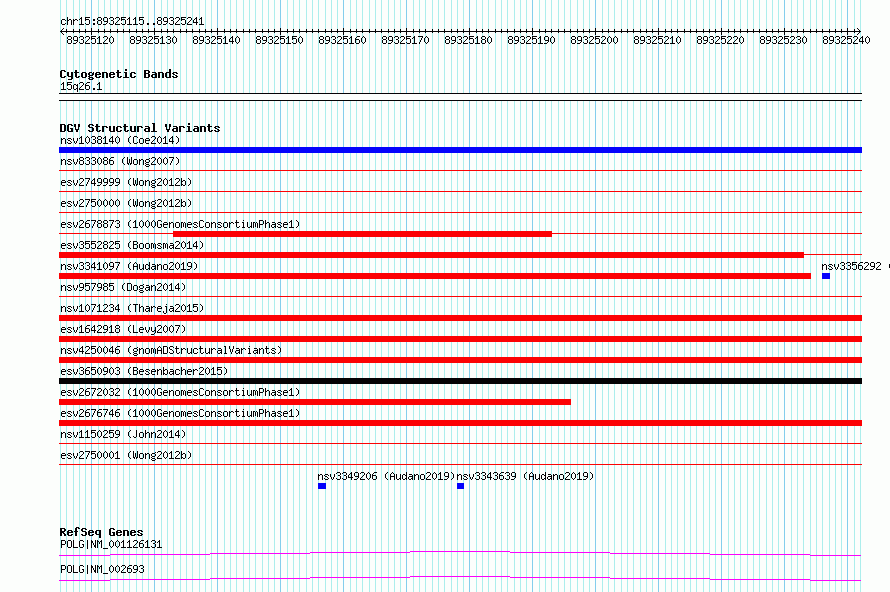The width and height of the screenshot is (890, 592).
Task: Click the red esv2676746 variant bar
Action: [x=460, y=423]
